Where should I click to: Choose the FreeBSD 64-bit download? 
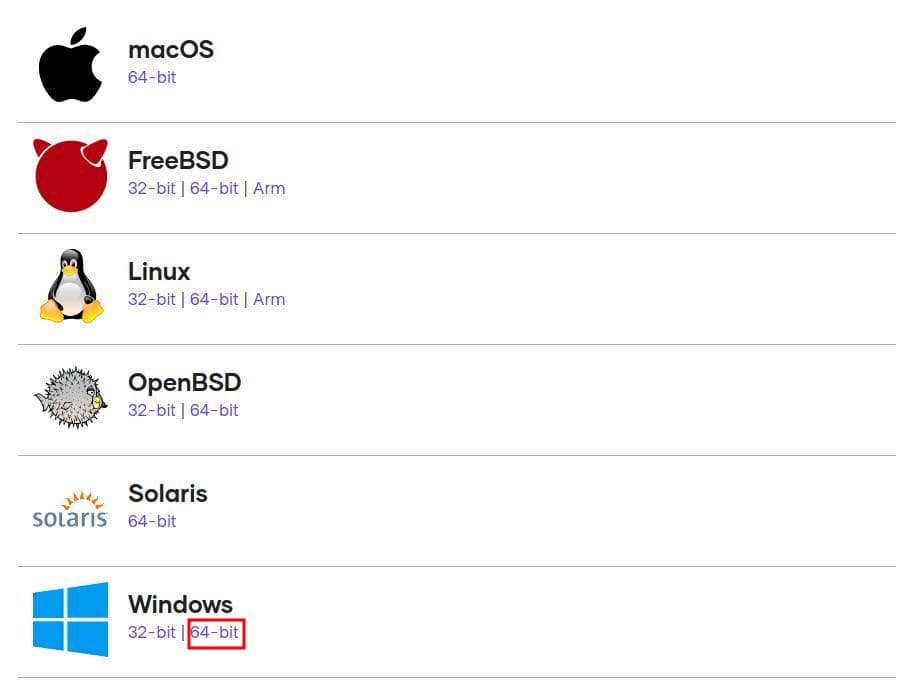click(x=214, y=188)
